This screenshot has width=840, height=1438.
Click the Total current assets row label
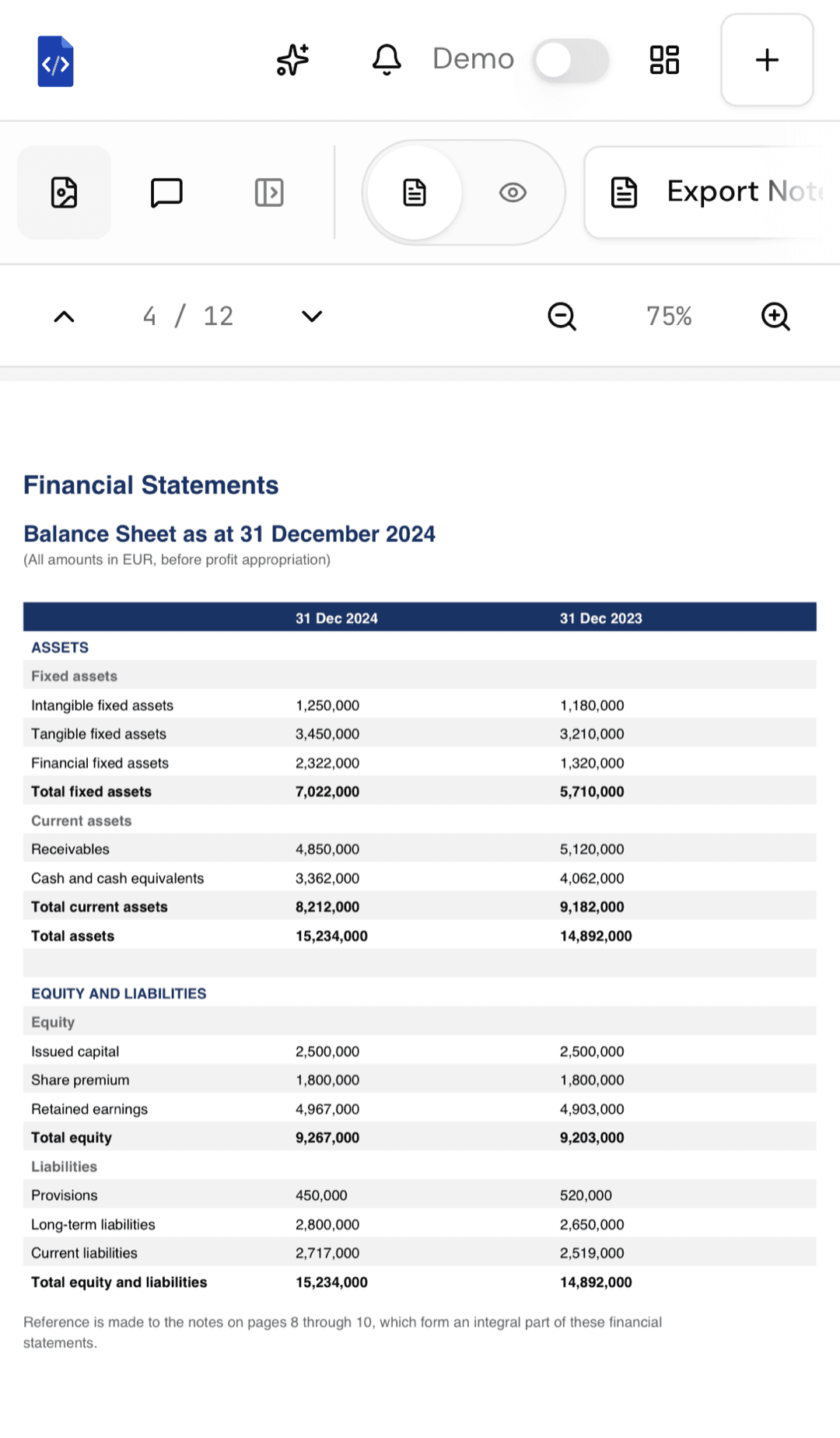(100, 907)
